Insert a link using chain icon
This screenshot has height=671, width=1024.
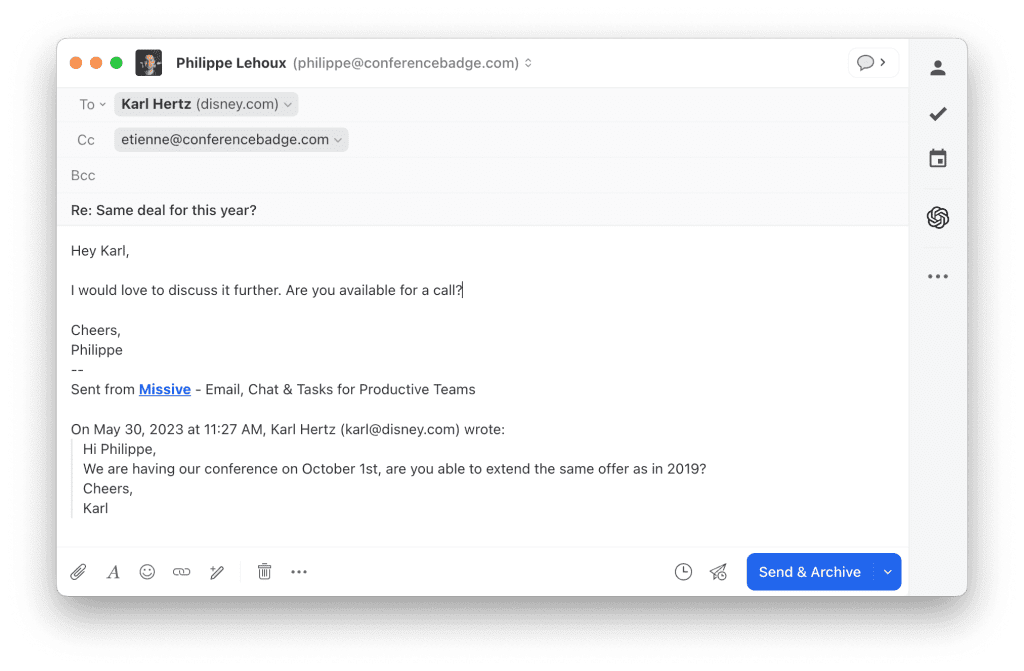(182, 572)
